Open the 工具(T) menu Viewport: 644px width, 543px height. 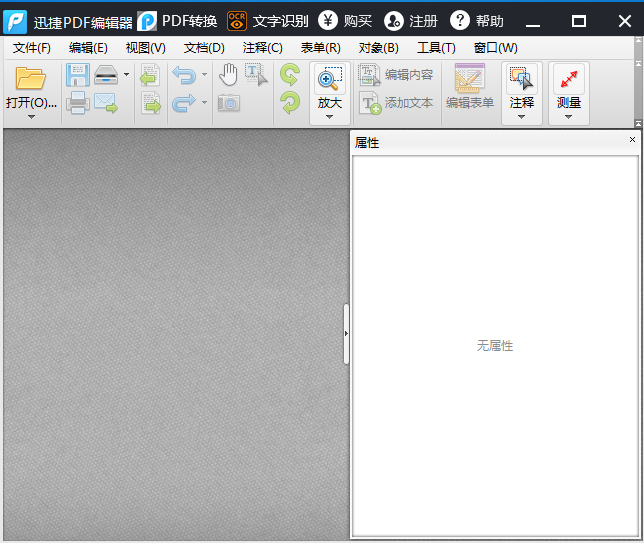436,48
